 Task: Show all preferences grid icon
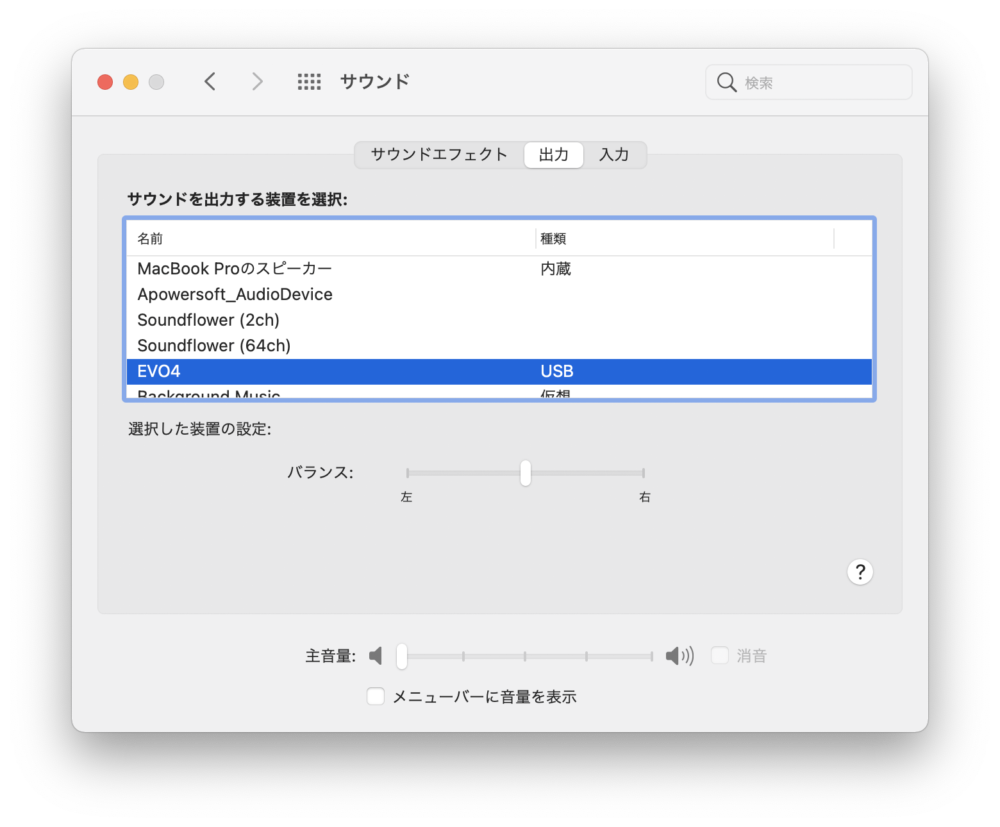[x=309, y=82]
